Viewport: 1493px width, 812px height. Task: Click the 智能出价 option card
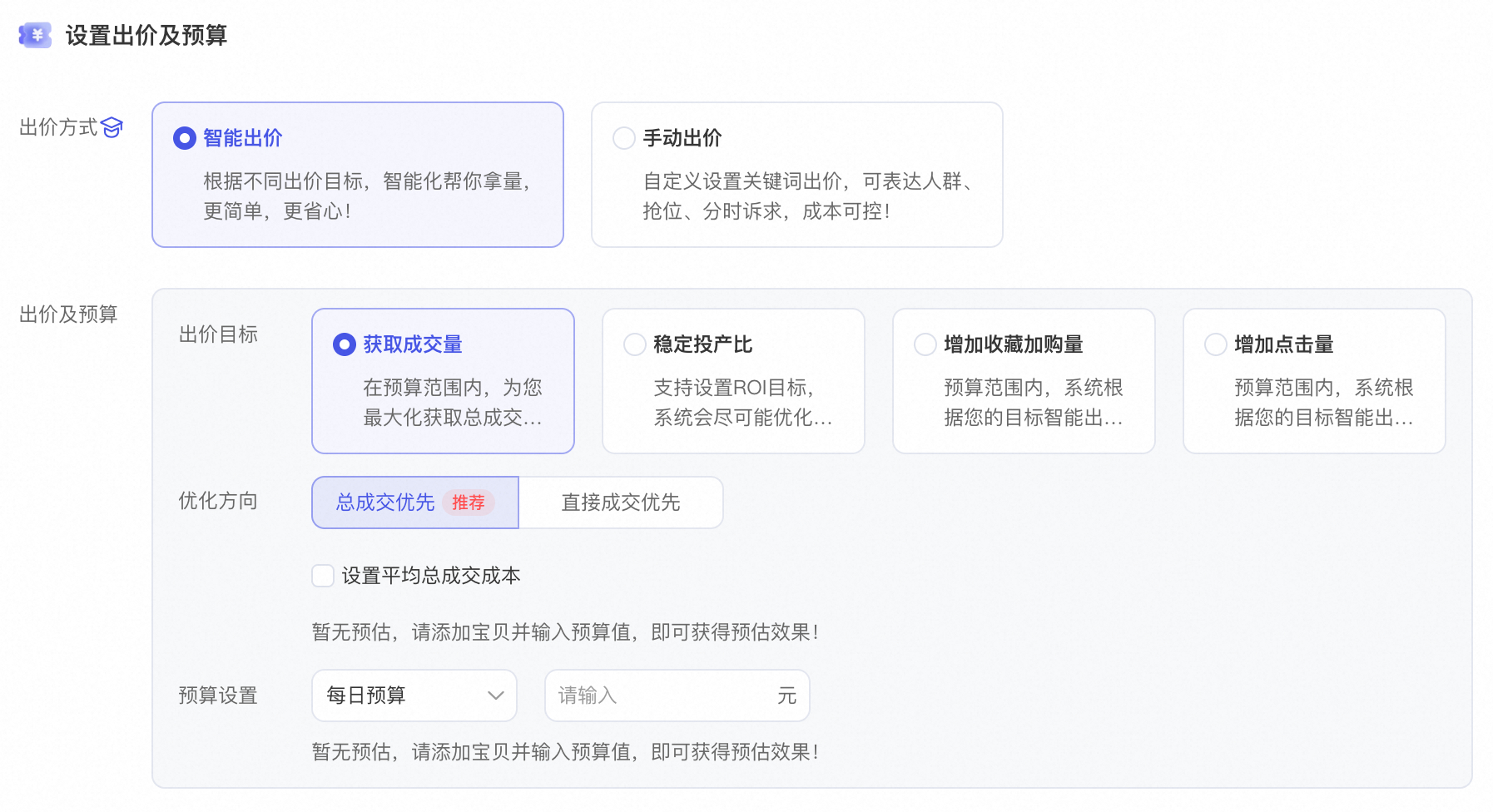click(357, 175)
